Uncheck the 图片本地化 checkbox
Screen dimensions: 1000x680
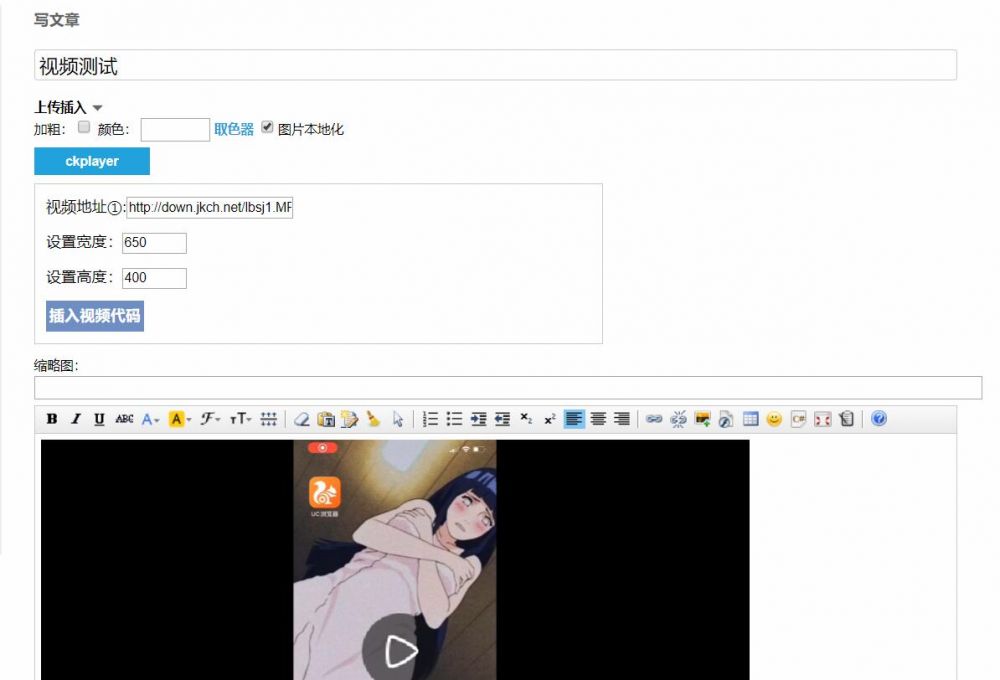pyautogui.click(x=267, y=128)
